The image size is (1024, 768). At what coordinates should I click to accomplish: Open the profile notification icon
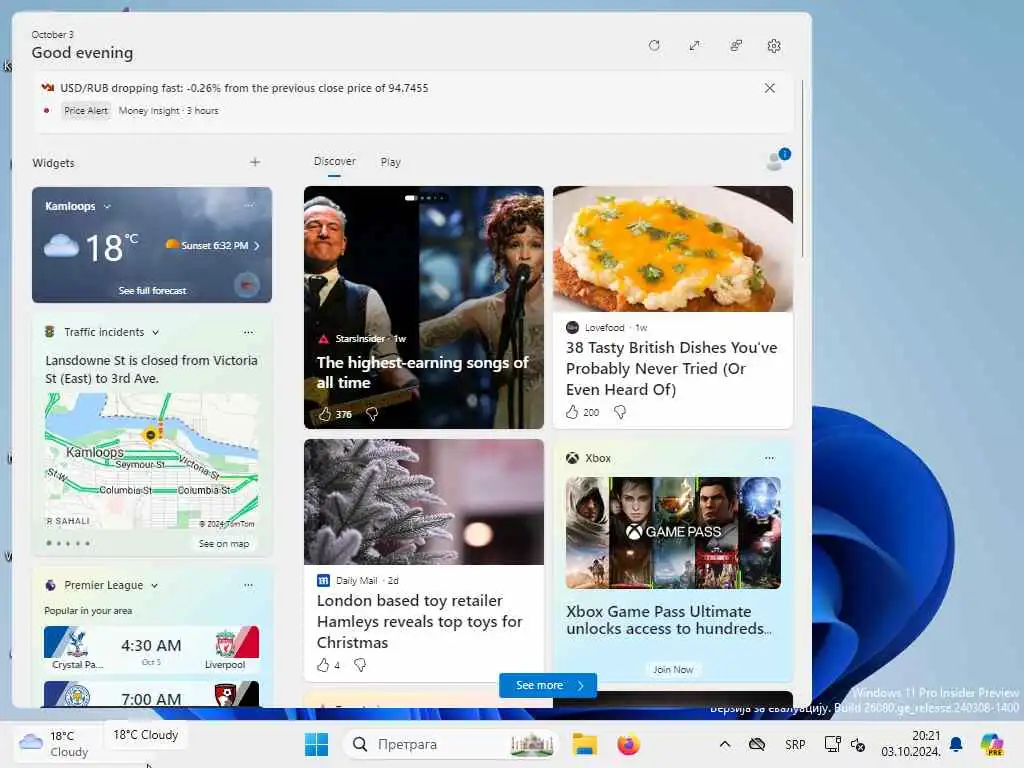pyautogui.click(x=777, y=160)
